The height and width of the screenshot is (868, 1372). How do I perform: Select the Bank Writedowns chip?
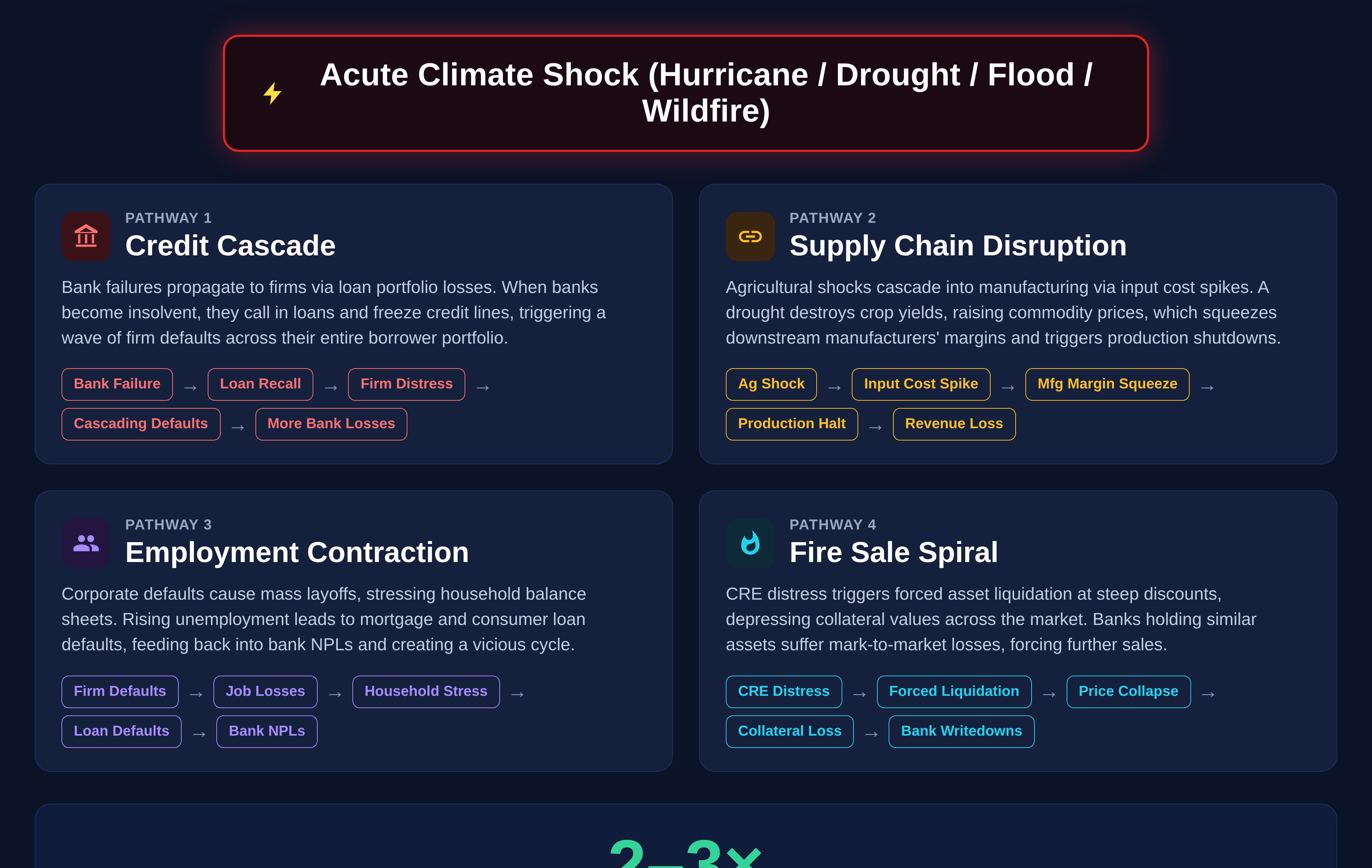click(x=961, y=731)
